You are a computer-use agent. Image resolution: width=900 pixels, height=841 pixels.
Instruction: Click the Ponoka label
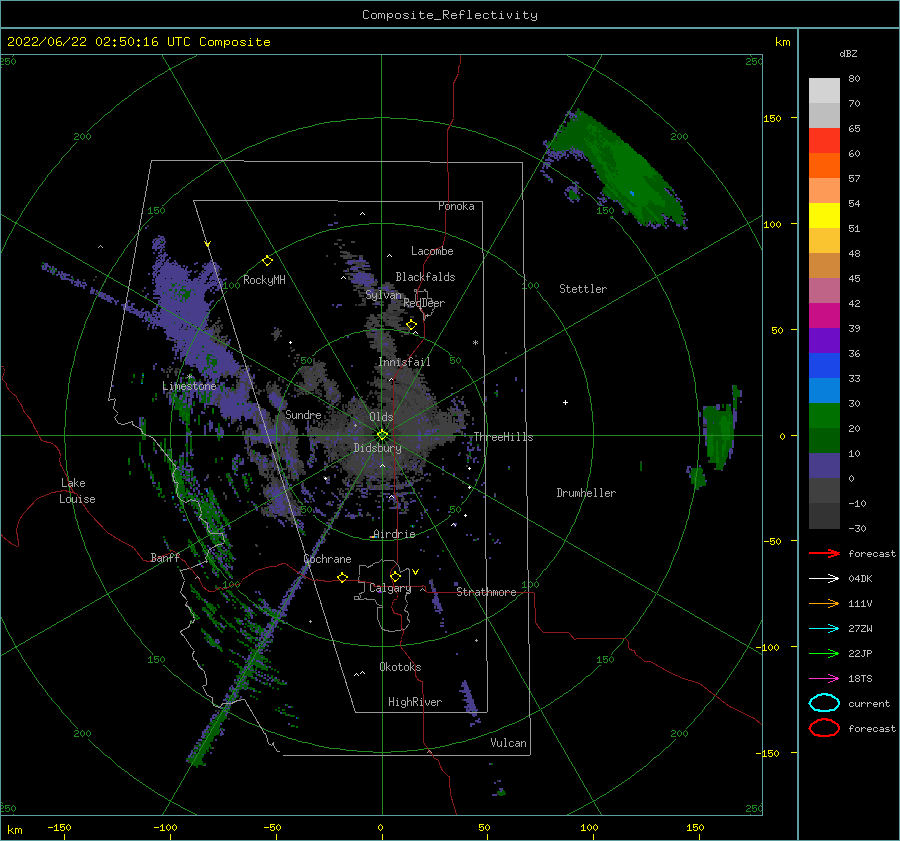click(456, 206)
